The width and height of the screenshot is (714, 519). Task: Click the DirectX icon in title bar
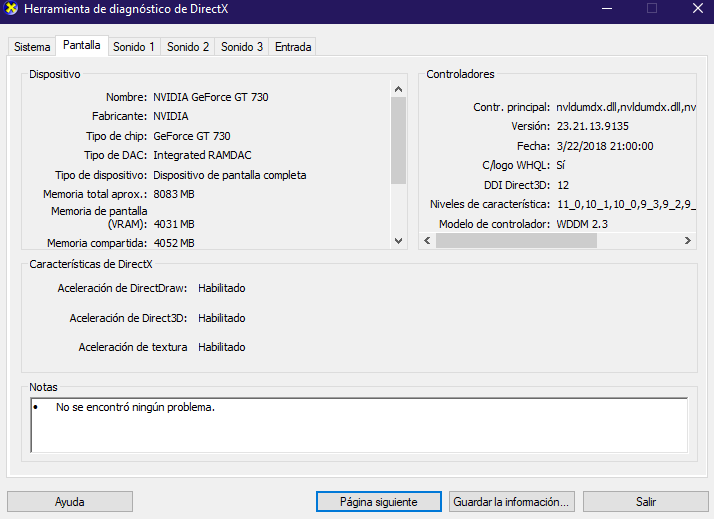10,9
